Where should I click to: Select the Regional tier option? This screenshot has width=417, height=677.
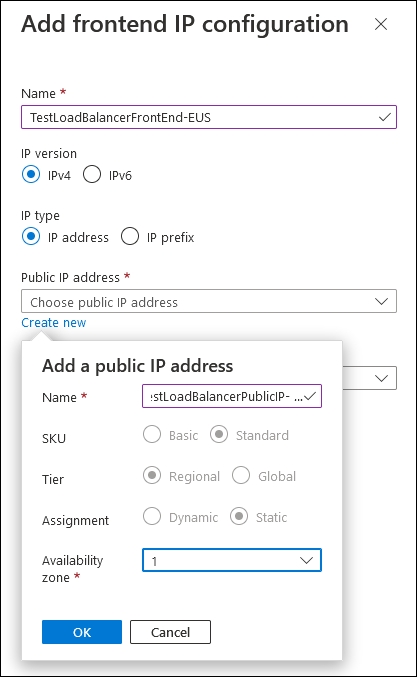pyautogui.click(x=152, y=475)
